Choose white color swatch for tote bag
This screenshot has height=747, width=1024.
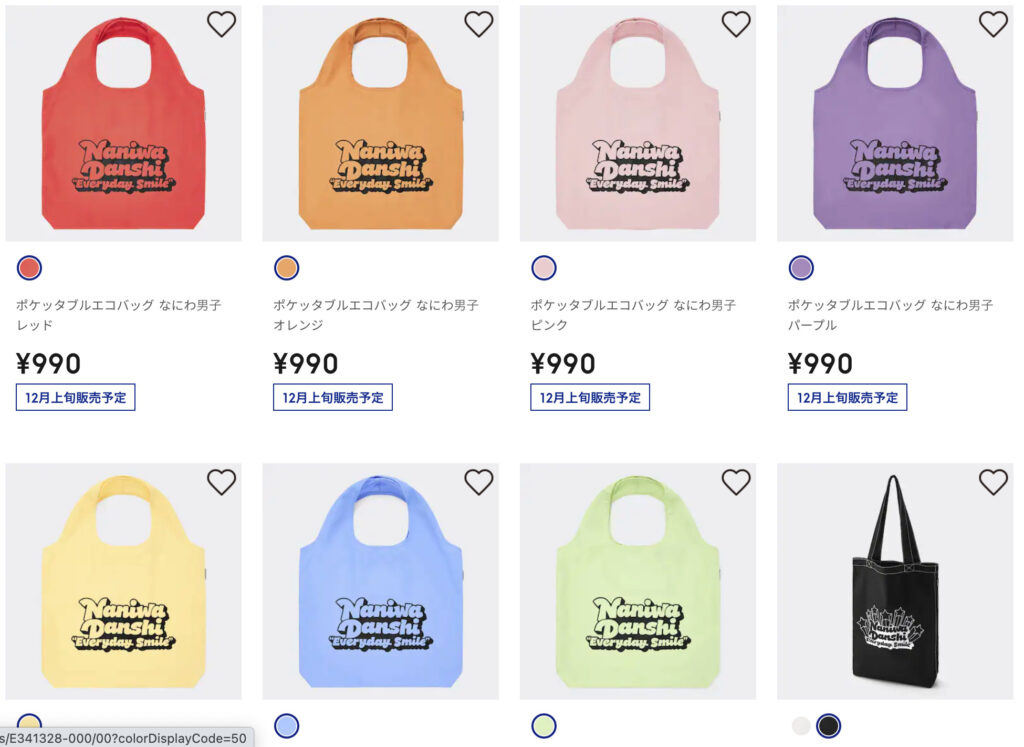(801, 725)
